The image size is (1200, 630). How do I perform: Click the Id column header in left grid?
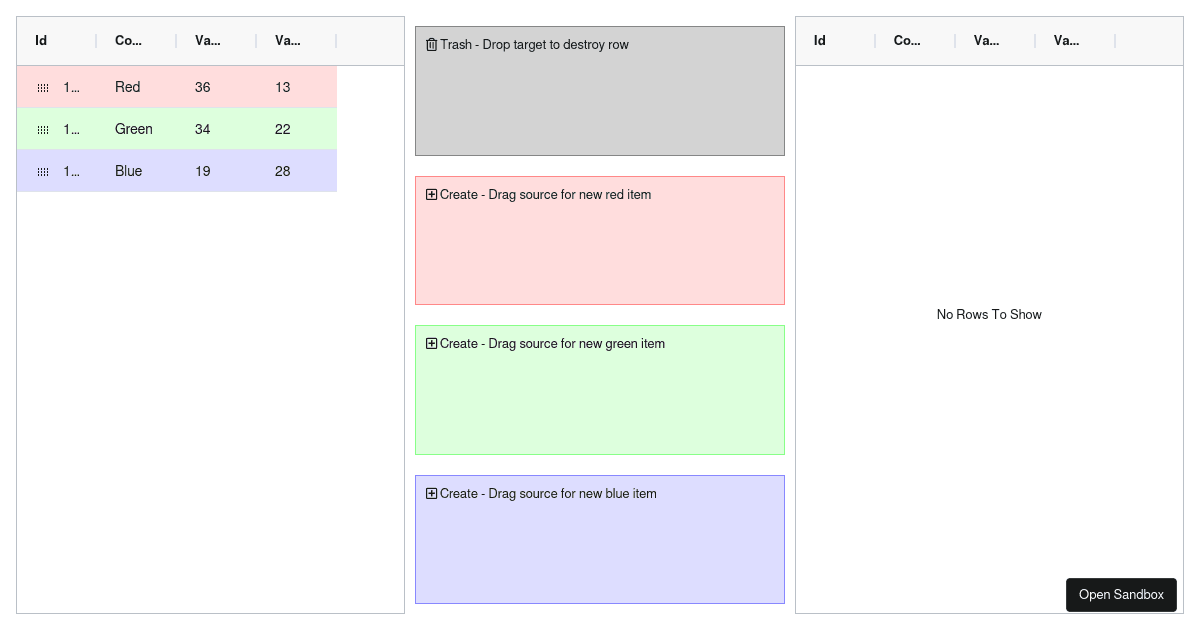tap(41, 40)
